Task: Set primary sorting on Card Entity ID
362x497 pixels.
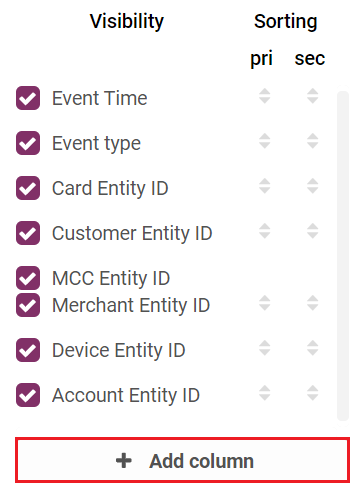Action: pyautogui.click(x=265, y=186)
